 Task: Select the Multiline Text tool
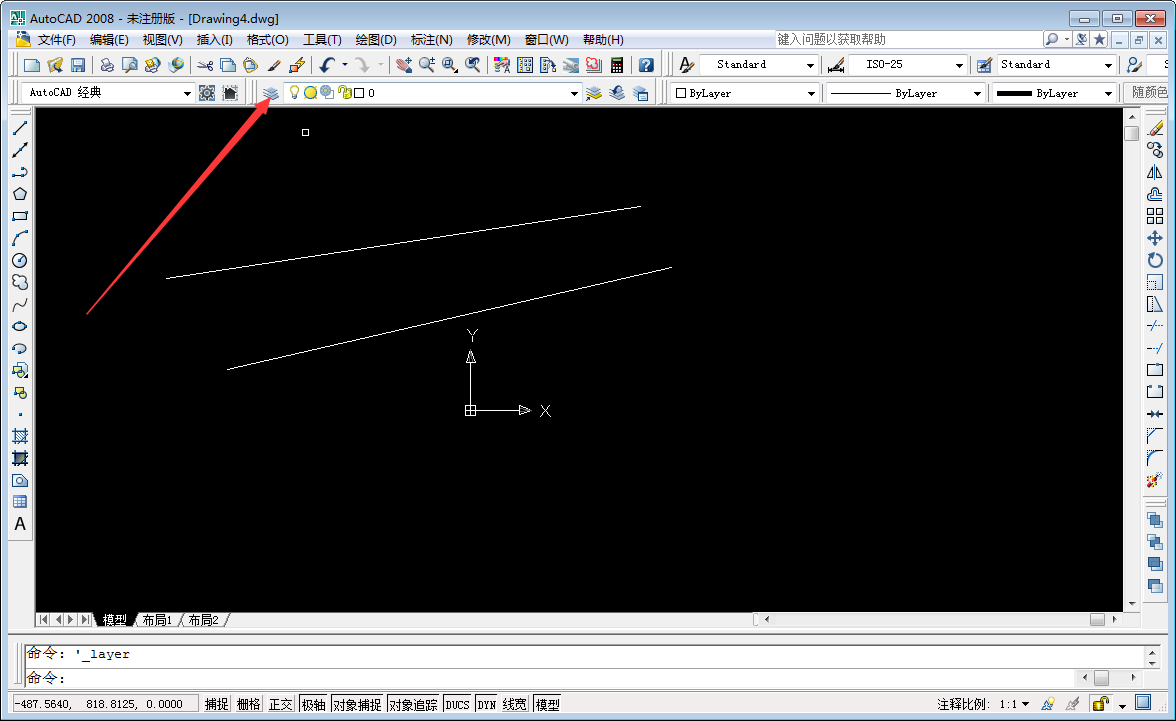pyautogui.click(x=20, y=524)
